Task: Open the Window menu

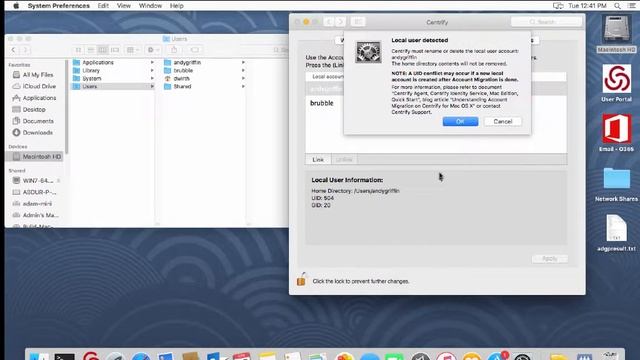Action: click(x=150, y=6)
